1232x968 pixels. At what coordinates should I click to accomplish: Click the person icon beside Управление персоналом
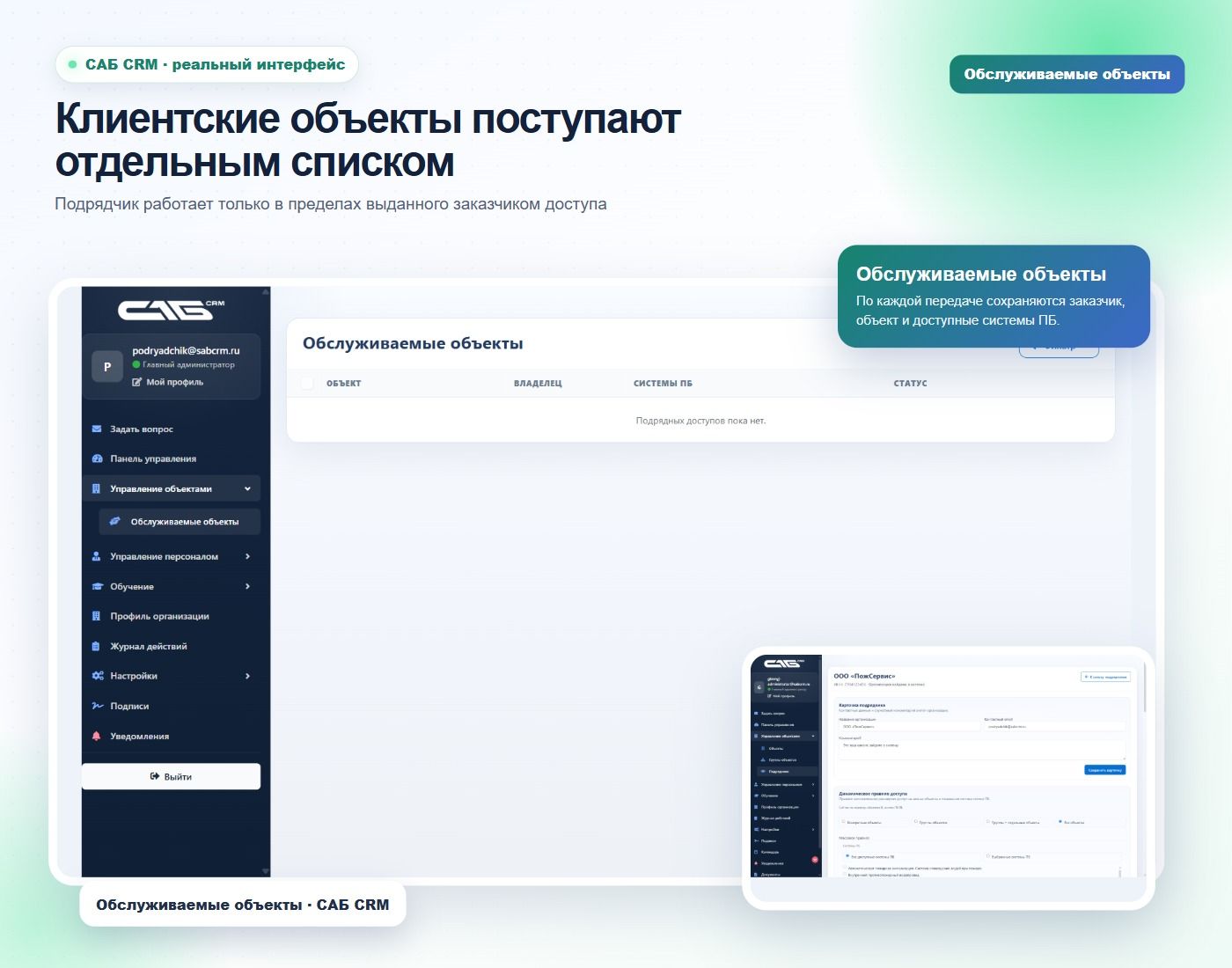[x=97, y=557]
